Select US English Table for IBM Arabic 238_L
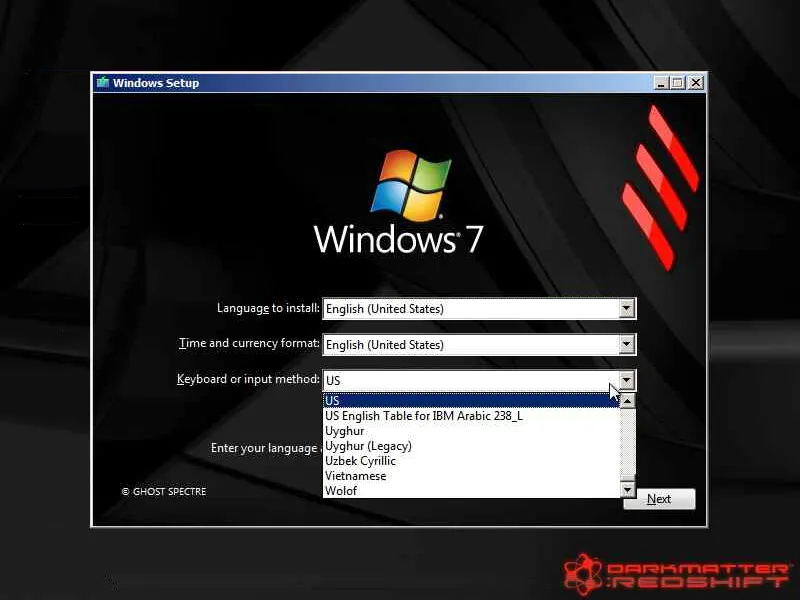 point(471,416)
